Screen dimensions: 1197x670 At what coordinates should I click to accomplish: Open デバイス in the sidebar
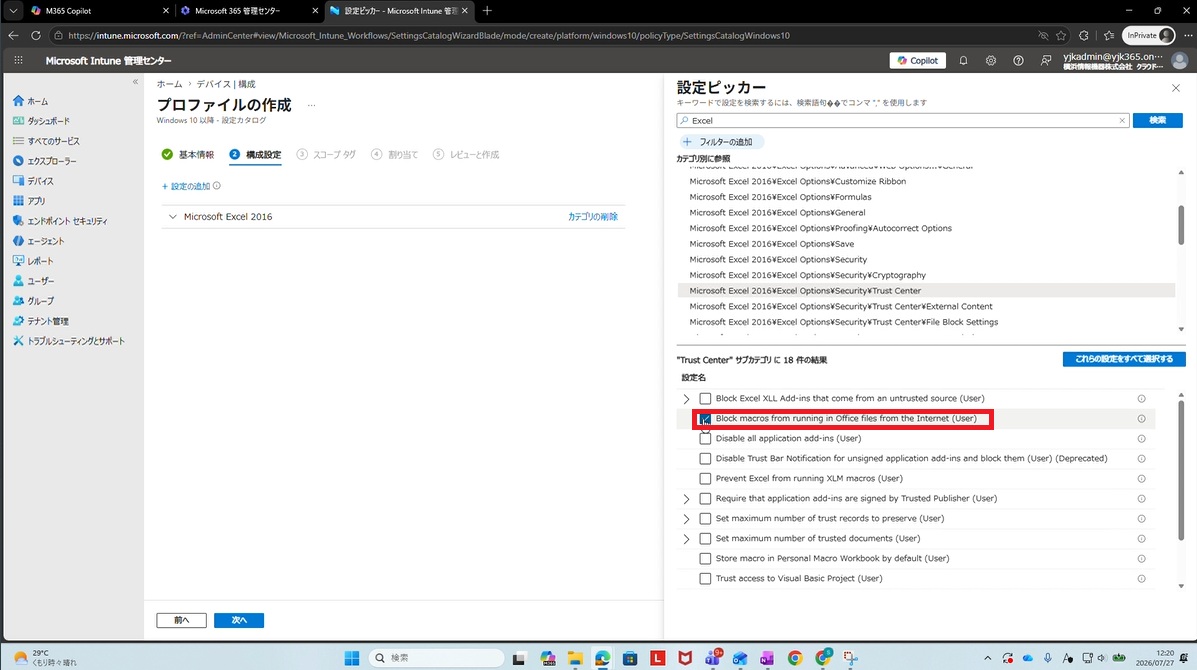(x=40, y=181)
